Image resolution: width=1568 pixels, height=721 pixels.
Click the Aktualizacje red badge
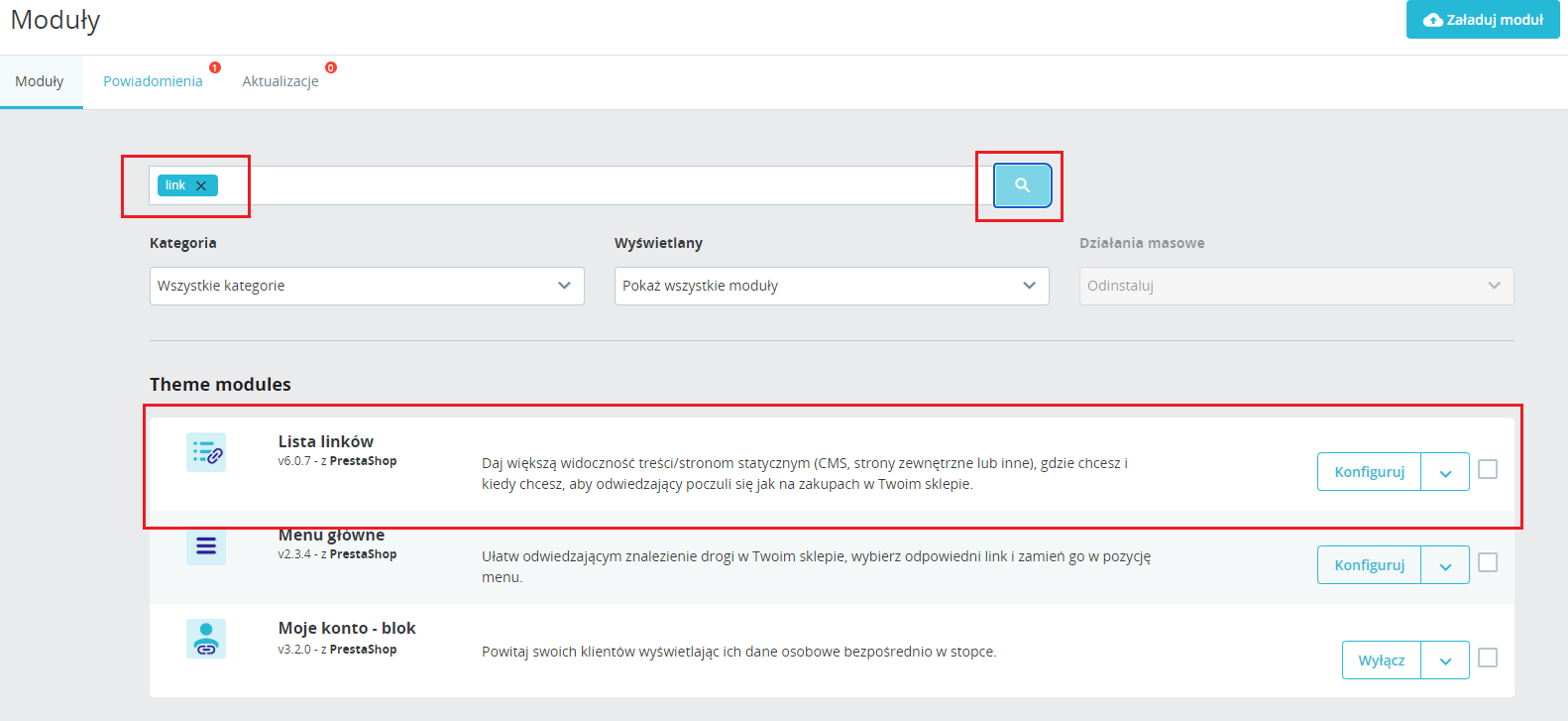331,67
